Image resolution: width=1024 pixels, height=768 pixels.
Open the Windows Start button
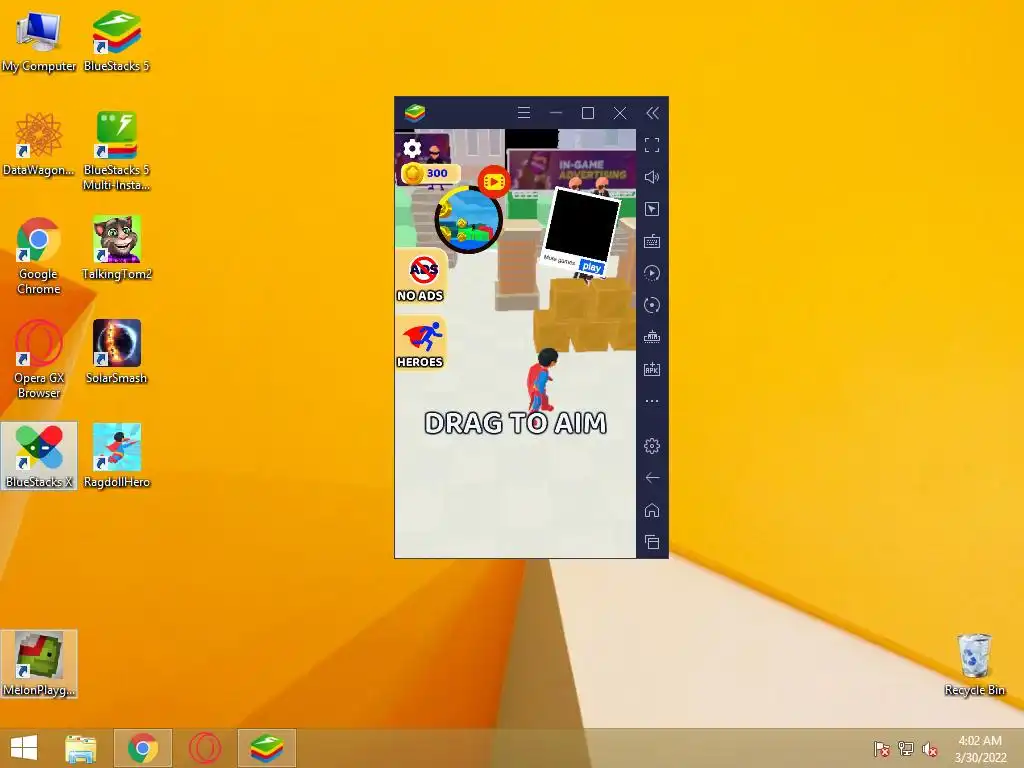click(x=24, y=748)
